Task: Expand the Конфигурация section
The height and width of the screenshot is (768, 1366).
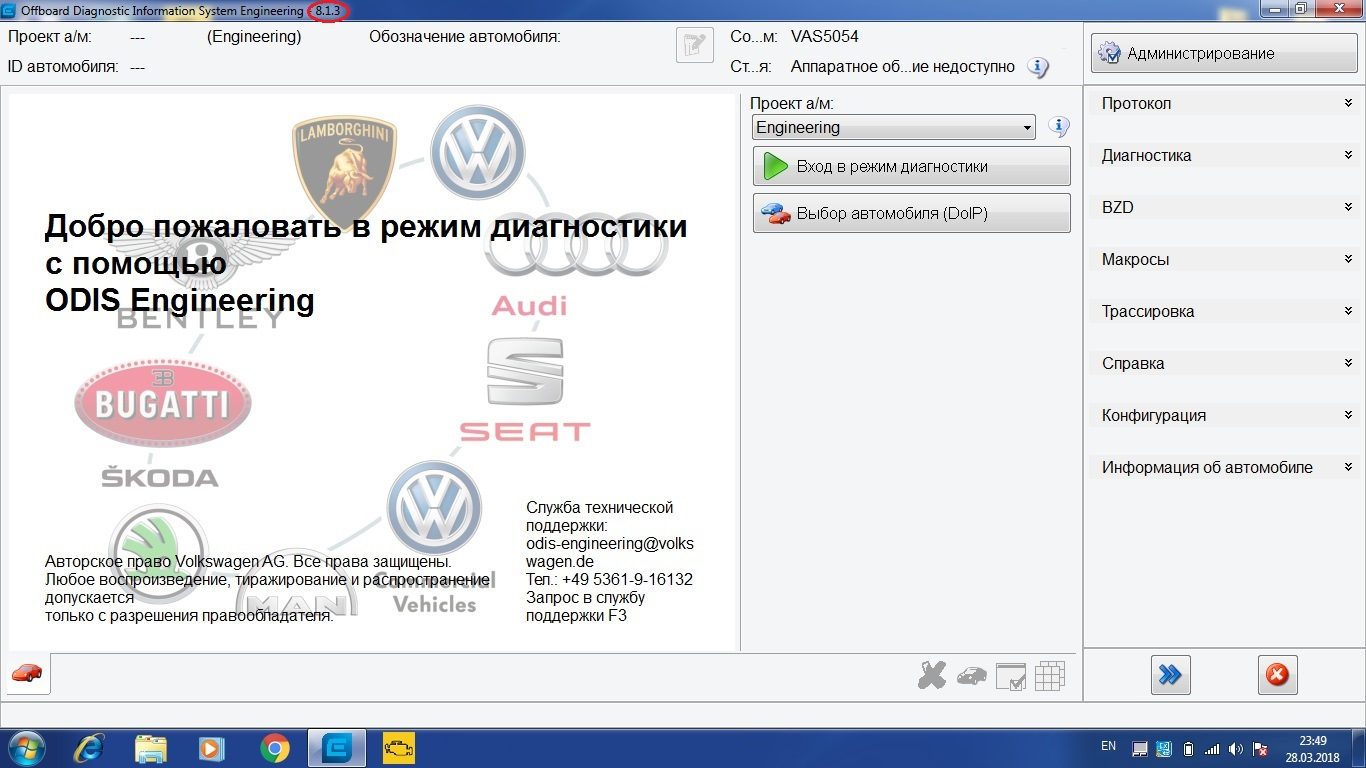Action: click(1224, 415)
